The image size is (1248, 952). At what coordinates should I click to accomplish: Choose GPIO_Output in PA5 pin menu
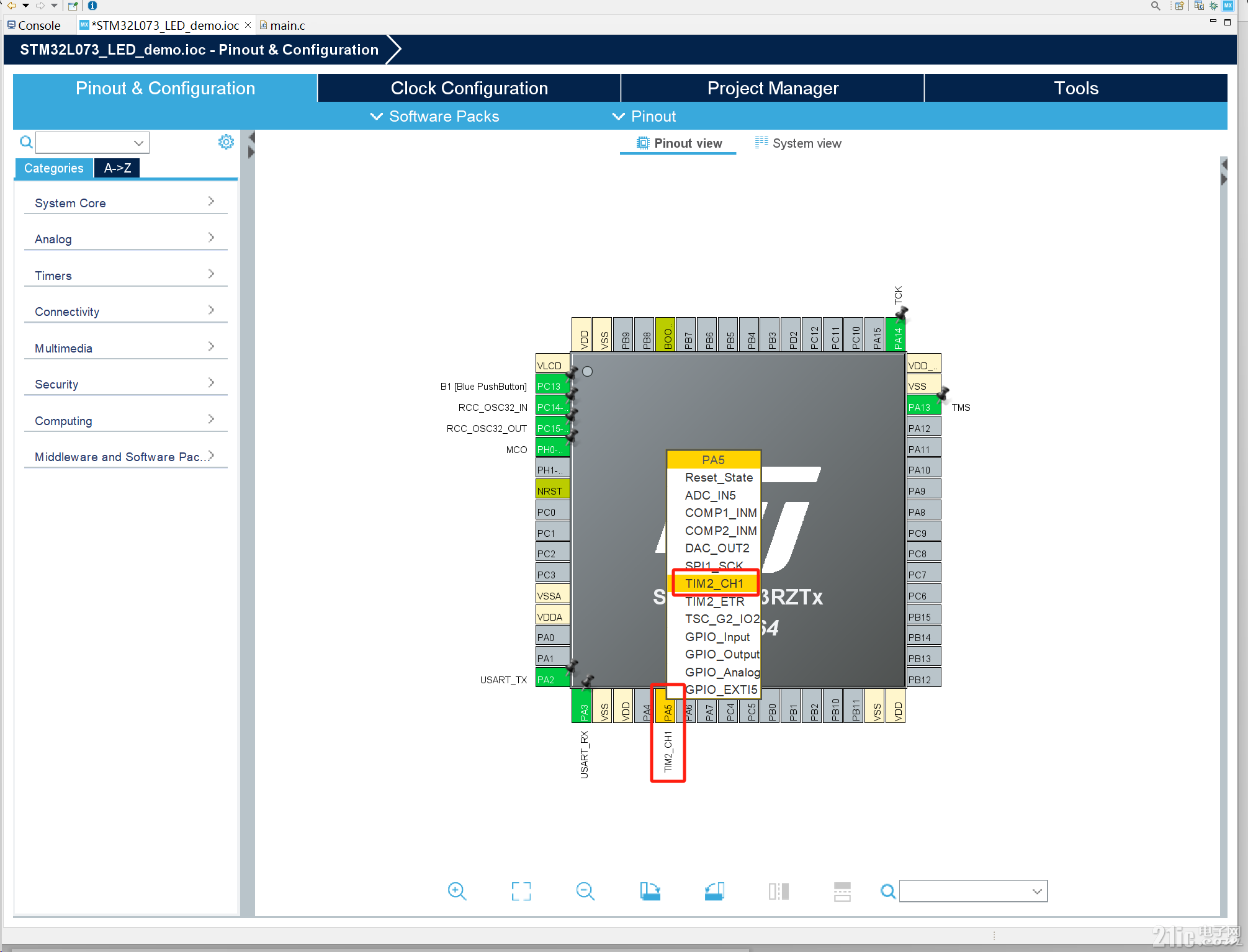(x=721, y=654)
